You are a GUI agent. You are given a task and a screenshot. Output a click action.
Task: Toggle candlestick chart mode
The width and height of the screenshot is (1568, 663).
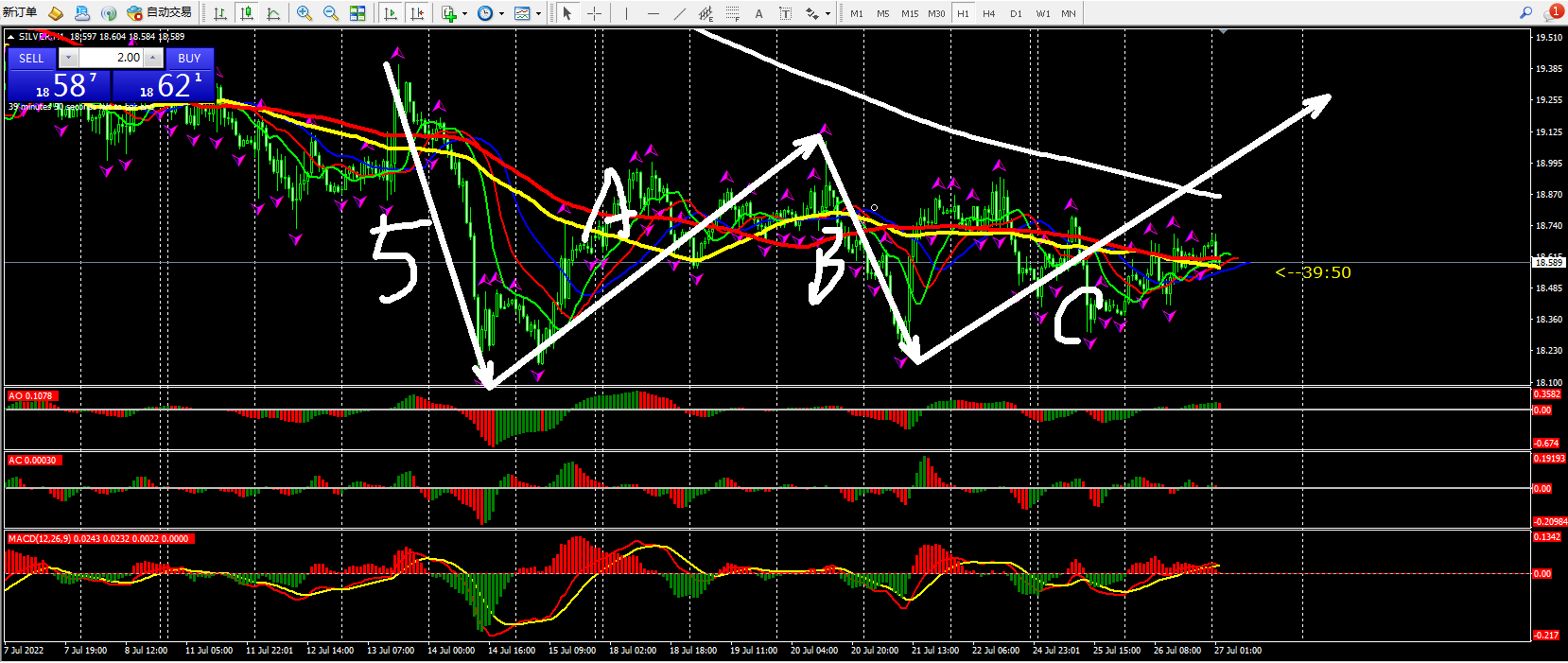tap(247, 13)
